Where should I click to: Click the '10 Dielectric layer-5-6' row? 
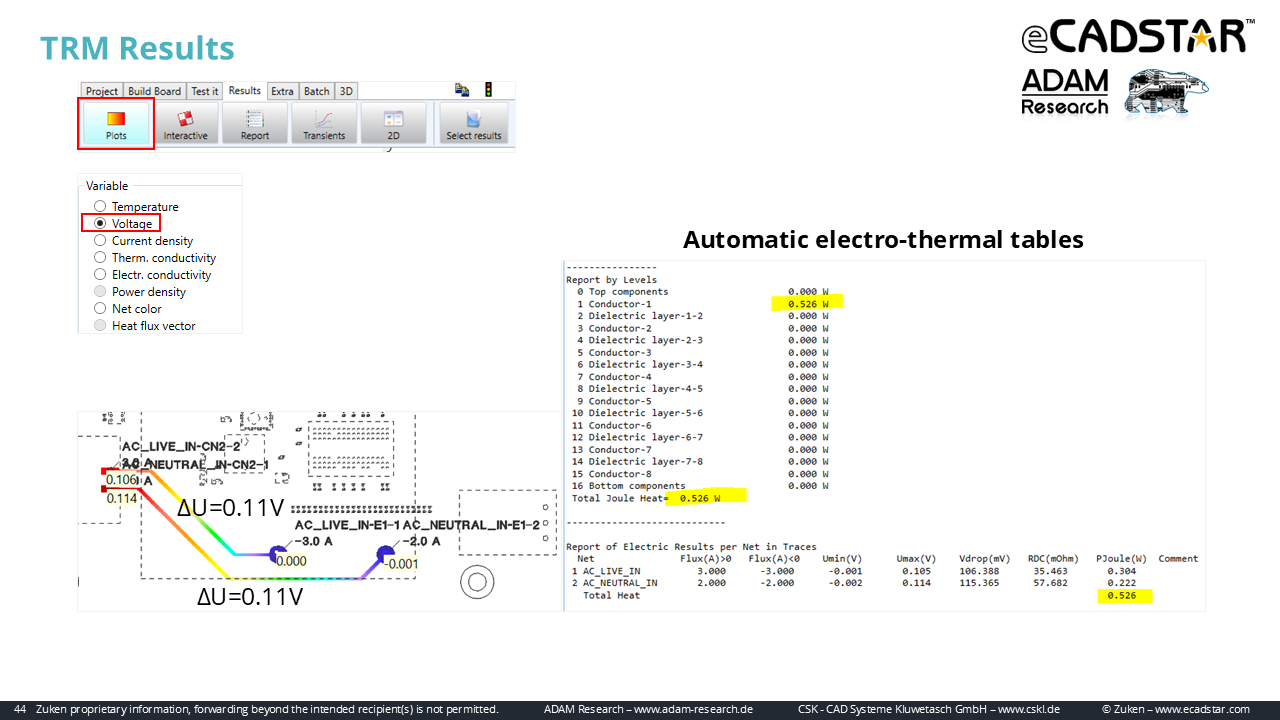point(703,413)
